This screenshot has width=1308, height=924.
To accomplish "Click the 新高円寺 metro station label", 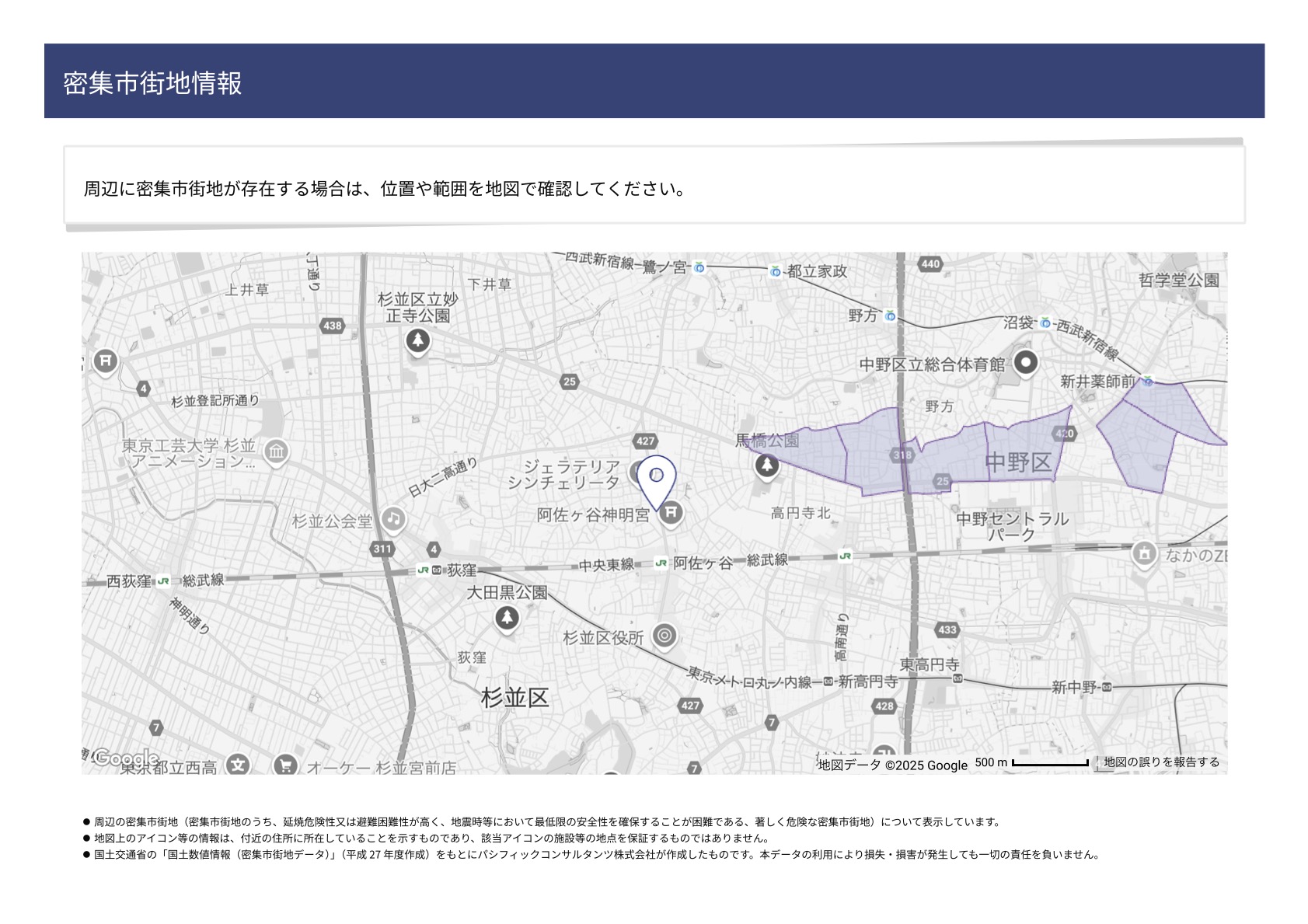I will click(x=867, y=682).
